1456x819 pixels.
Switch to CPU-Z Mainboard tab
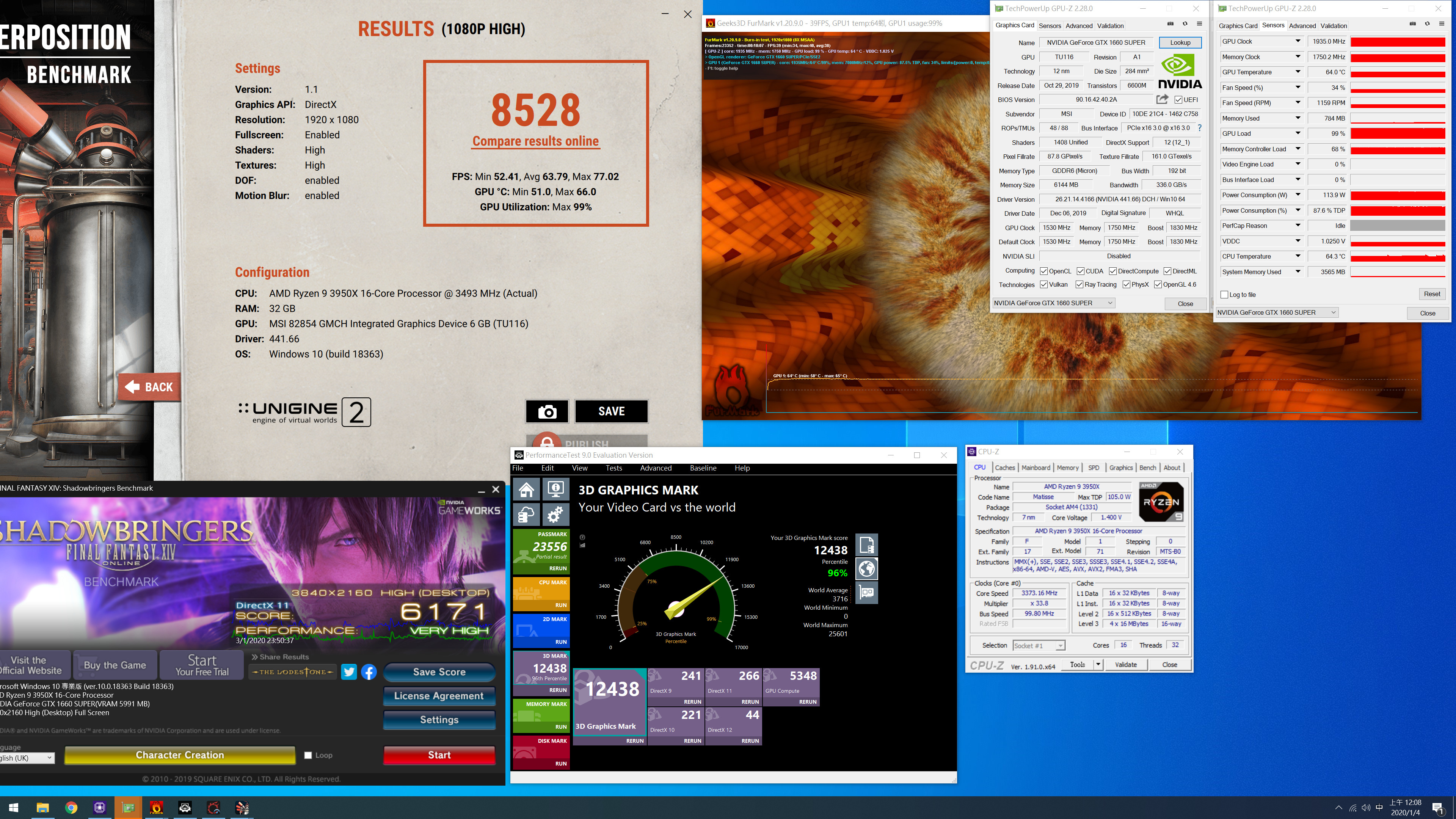(1036, 468)
